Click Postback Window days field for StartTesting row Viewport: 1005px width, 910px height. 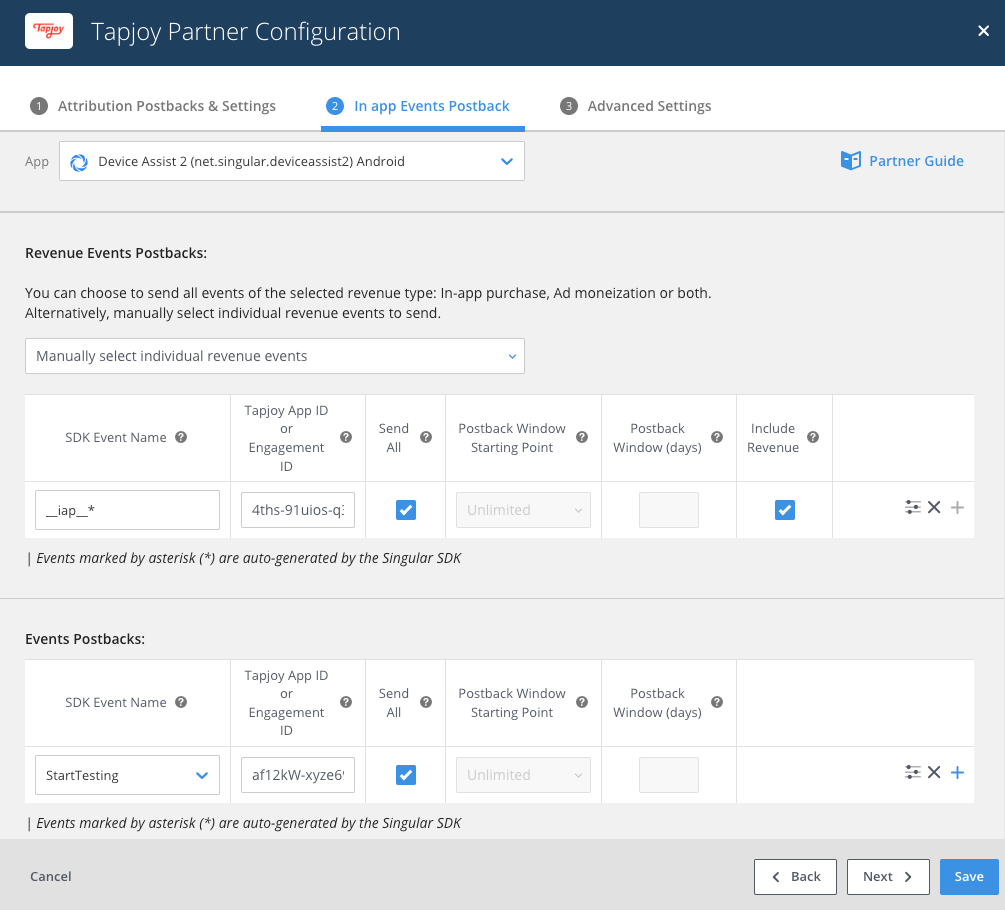pos(669,775)
